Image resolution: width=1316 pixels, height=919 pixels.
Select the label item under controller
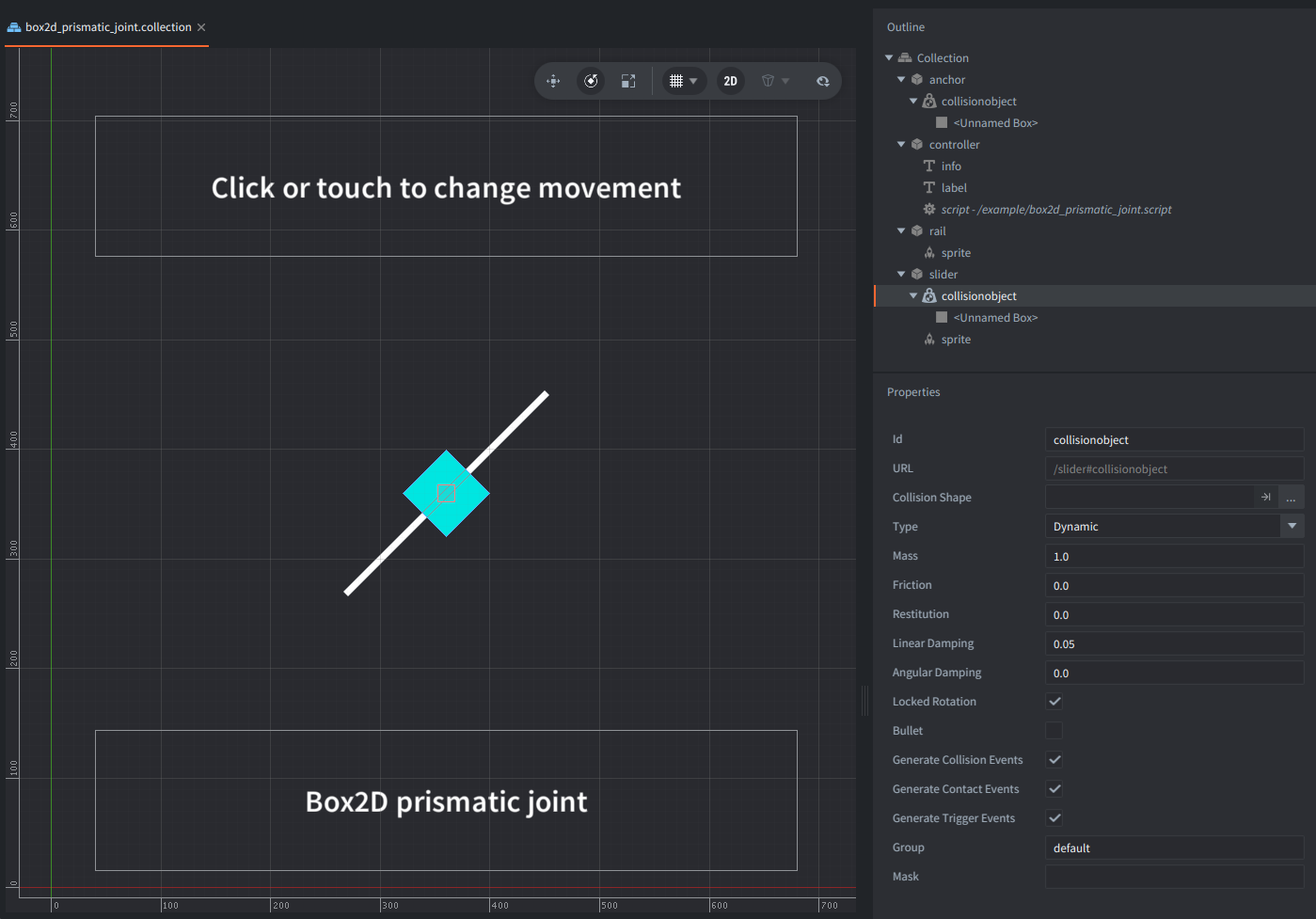click(x=954, y=188)
